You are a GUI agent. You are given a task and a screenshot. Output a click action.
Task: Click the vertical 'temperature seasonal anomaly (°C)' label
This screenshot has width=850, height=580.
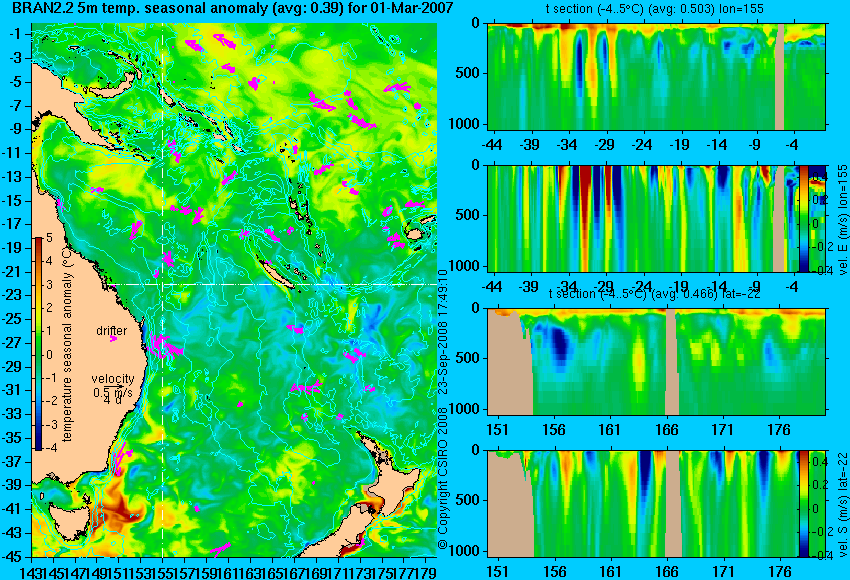[67, 343]
